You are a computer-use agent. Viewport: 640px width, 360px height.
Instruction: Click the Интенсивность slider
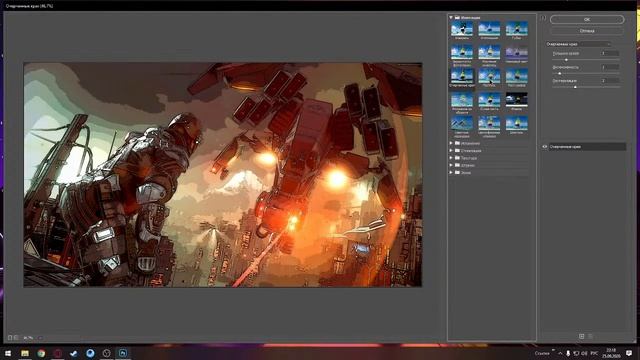point(586,73)
